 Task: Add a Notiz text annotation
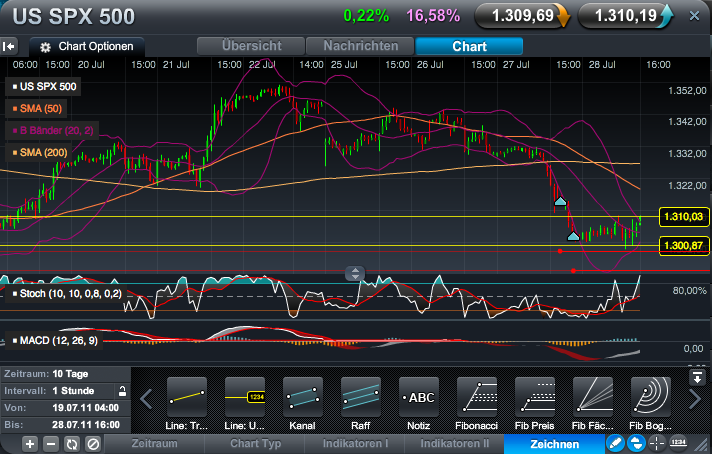[x=419, y=397]
